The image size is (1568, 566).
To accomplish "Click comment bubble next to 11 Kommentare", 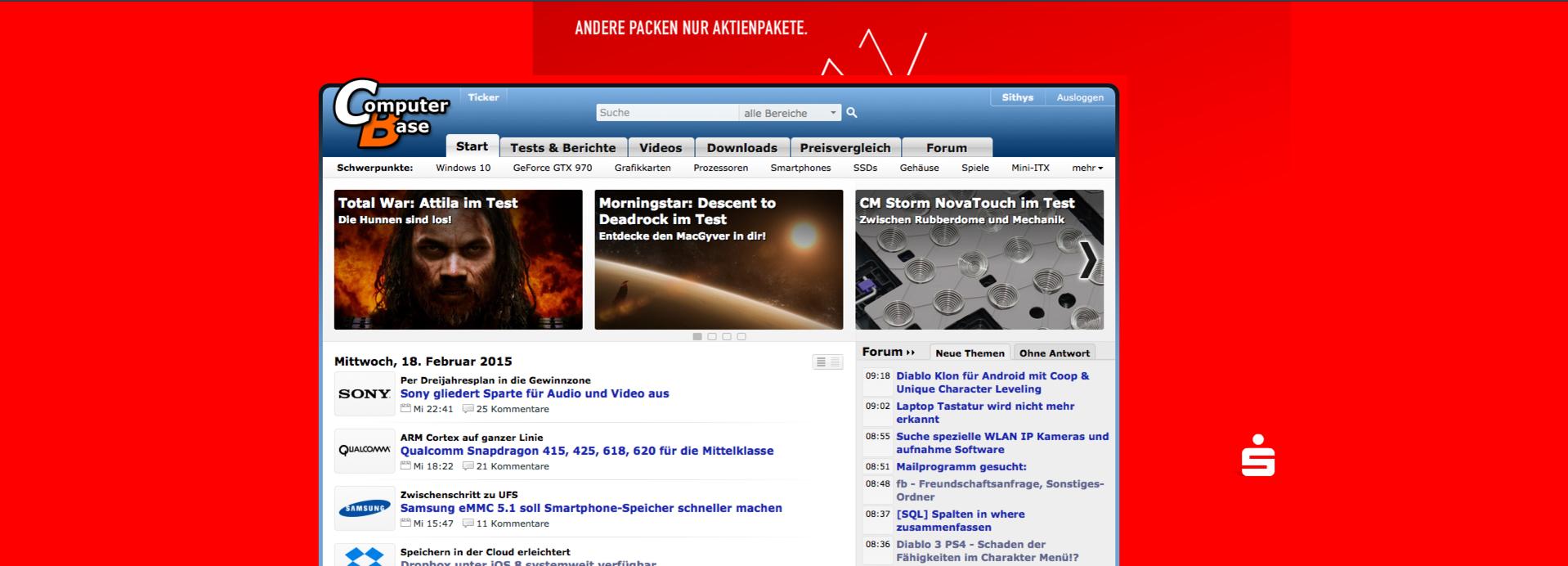I will point(468,523).
